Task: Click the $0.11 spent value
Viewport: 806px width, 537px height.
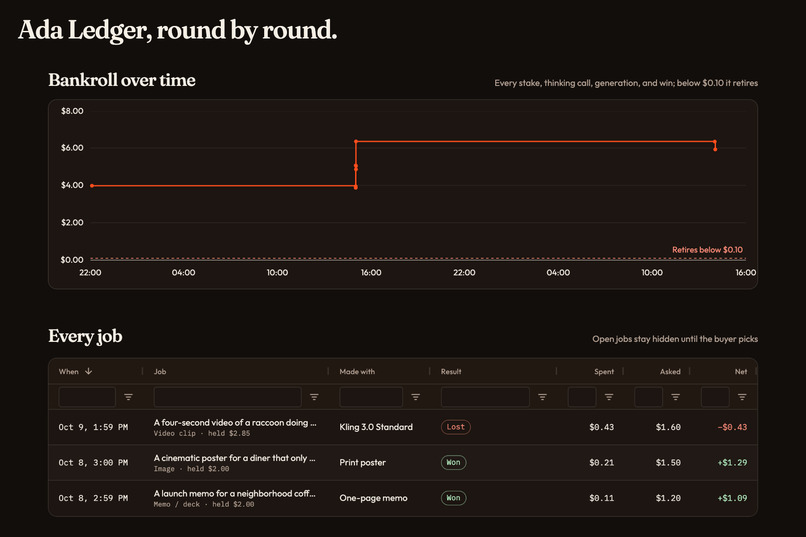Action: click(601, 498)
